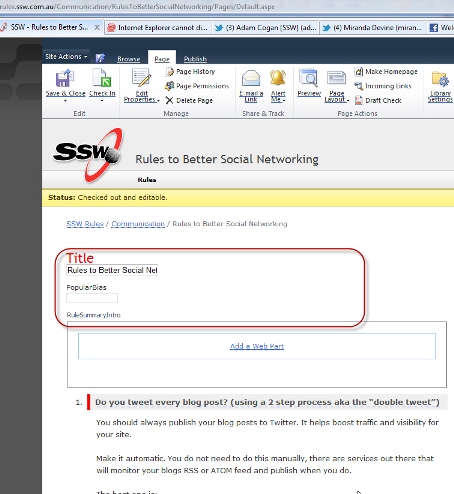Click the Page Layout icon
454x494 pixels.
point(336,79)
